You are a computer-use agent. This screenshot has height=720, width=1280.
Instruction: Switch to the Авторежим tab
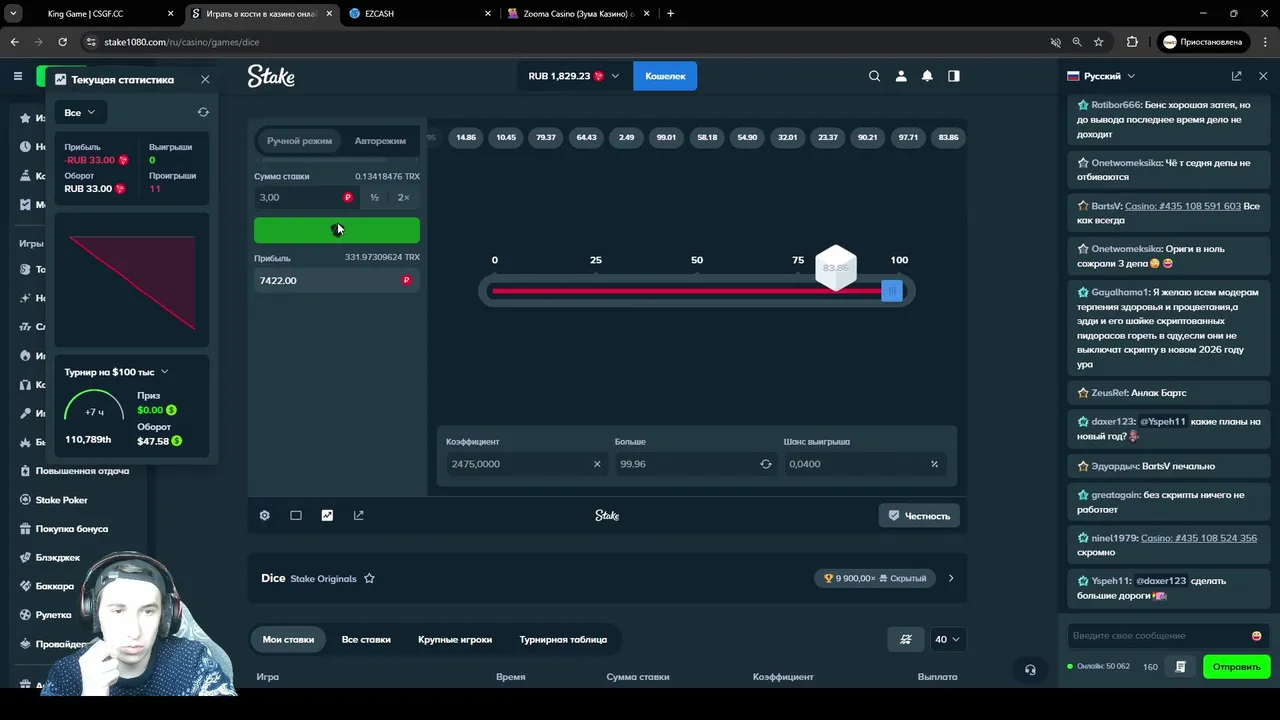click(x=380, y=141)
